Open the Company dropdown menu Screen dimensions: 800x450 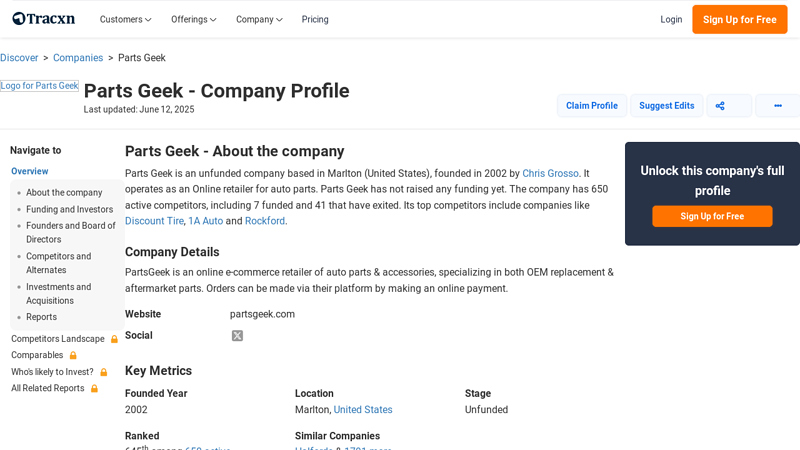point(259,19)
